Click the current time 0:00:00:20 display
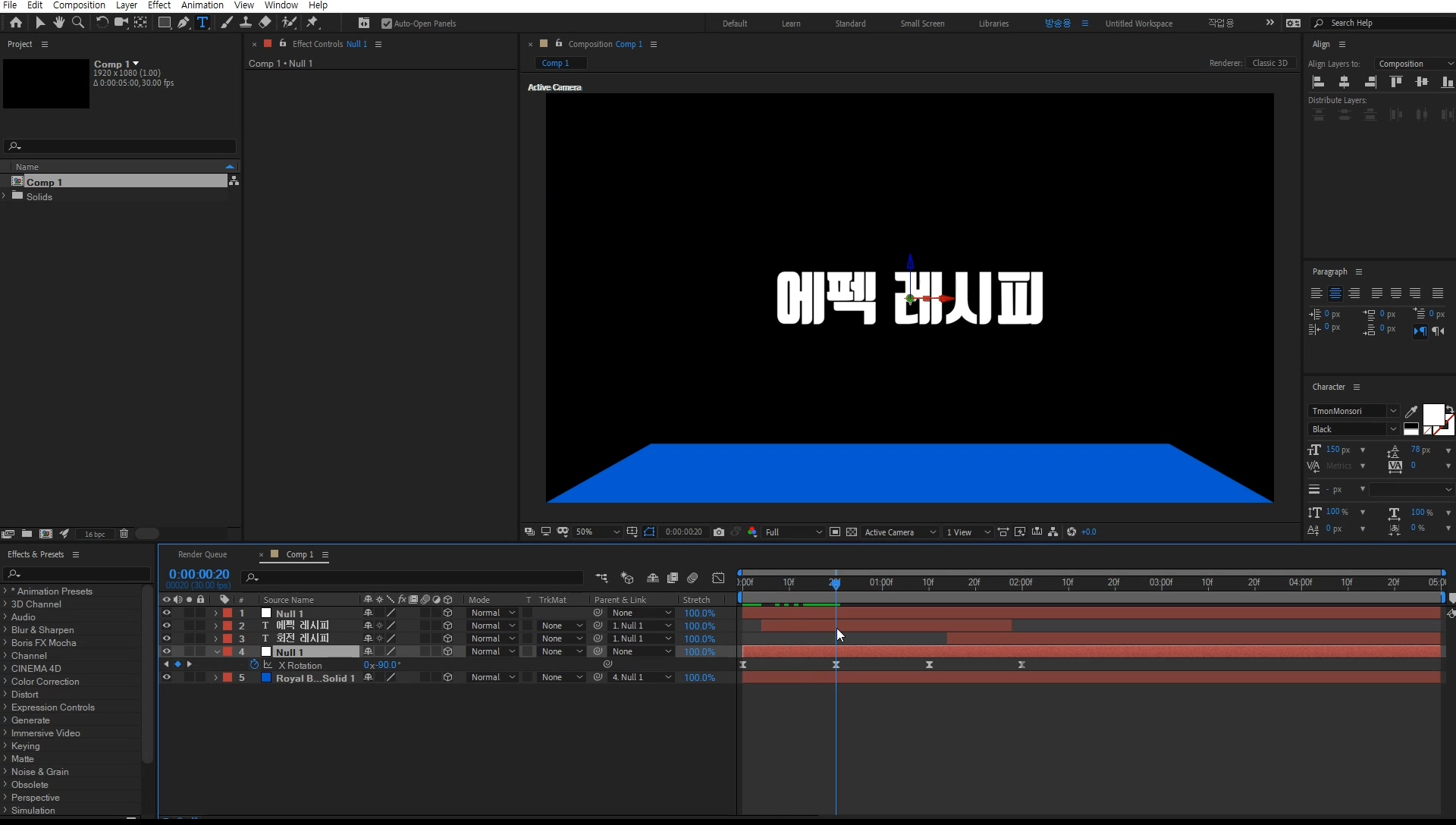The image size is (1456, 825). (x=199, y=575)
